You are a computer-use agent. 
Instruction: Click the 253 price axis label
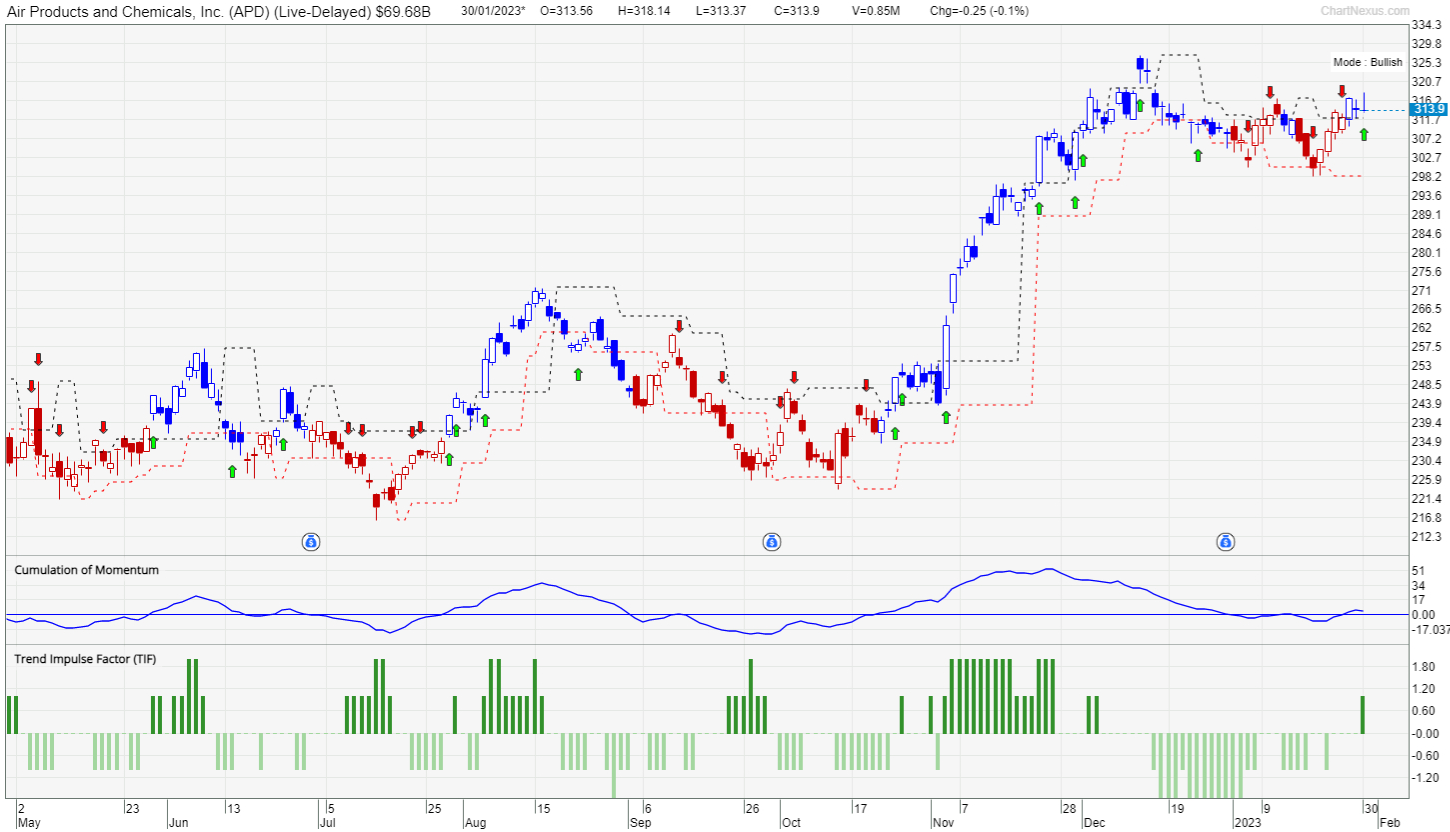point(1419,365)
